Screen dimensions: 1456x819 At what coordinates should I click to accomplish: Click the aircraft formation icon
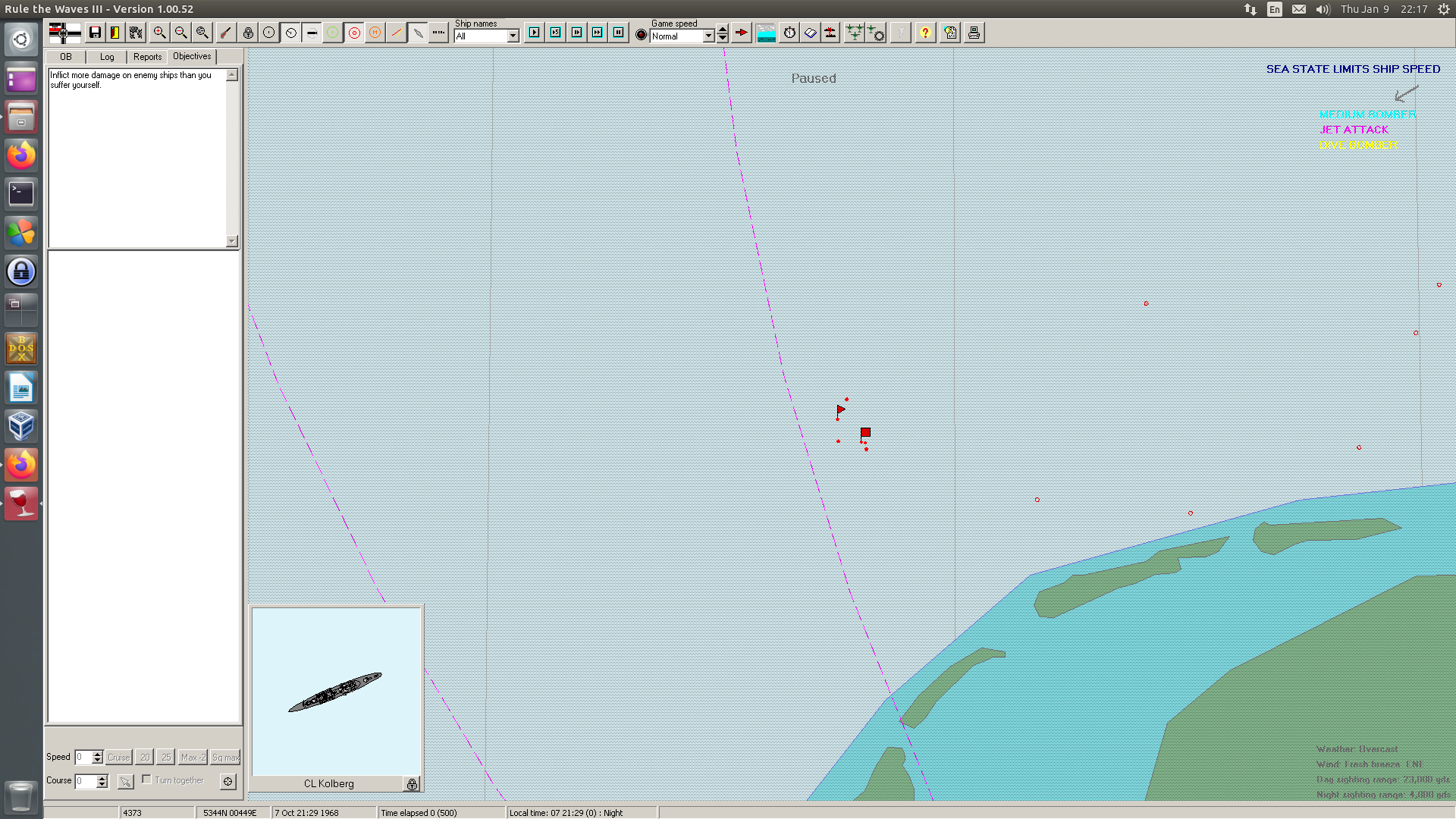[x=855, y=33]
